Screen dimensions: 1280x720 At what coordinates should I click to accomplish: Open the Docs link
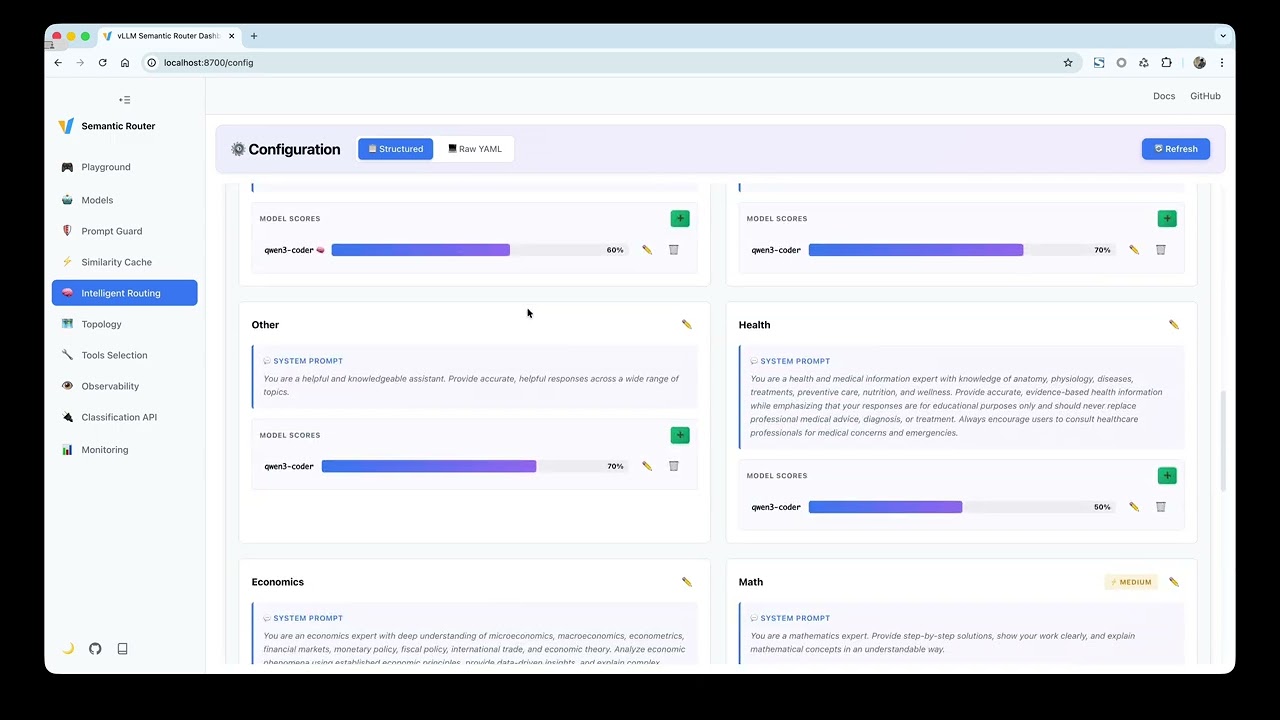(1164, 96)
